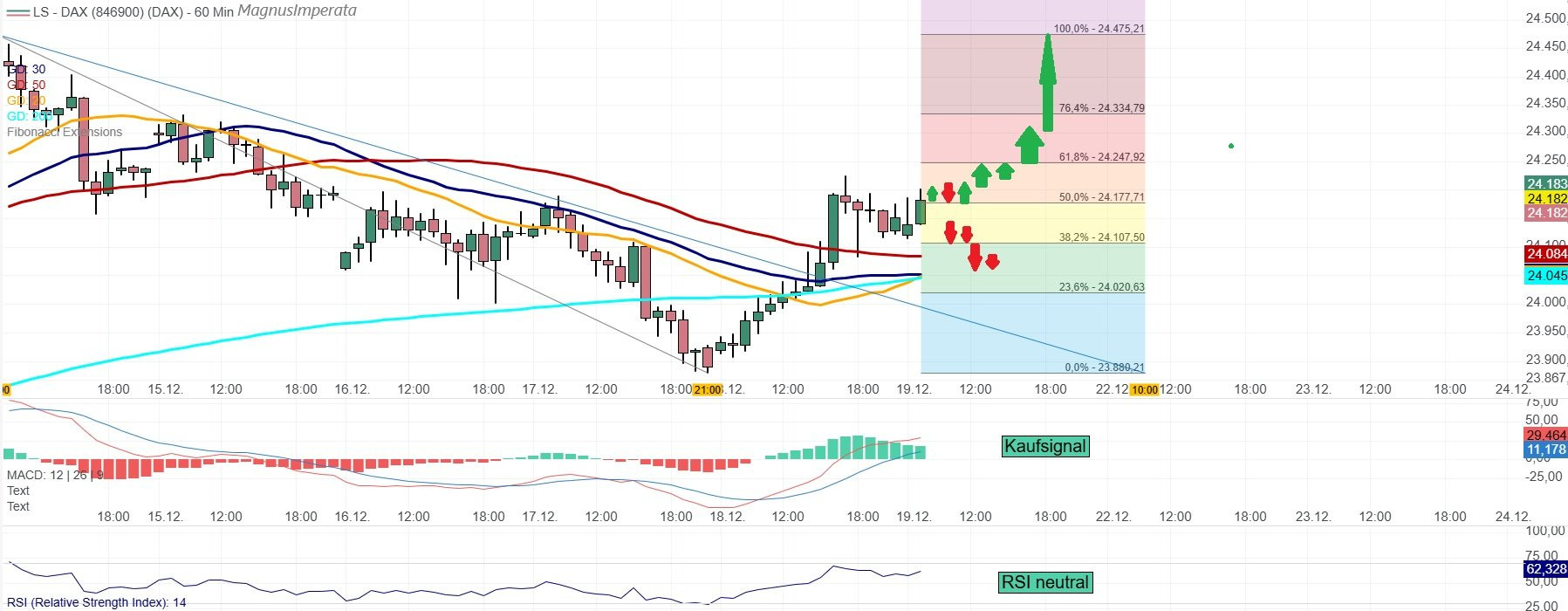Click the yellow 21:00 time marker

[x=707, y=390]
